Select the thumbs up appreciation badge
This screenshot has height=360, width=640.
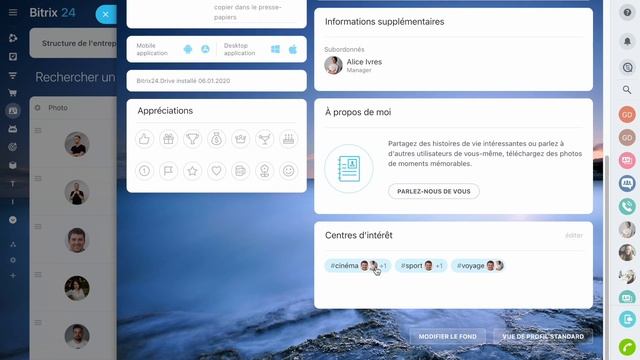click(144, 139)
